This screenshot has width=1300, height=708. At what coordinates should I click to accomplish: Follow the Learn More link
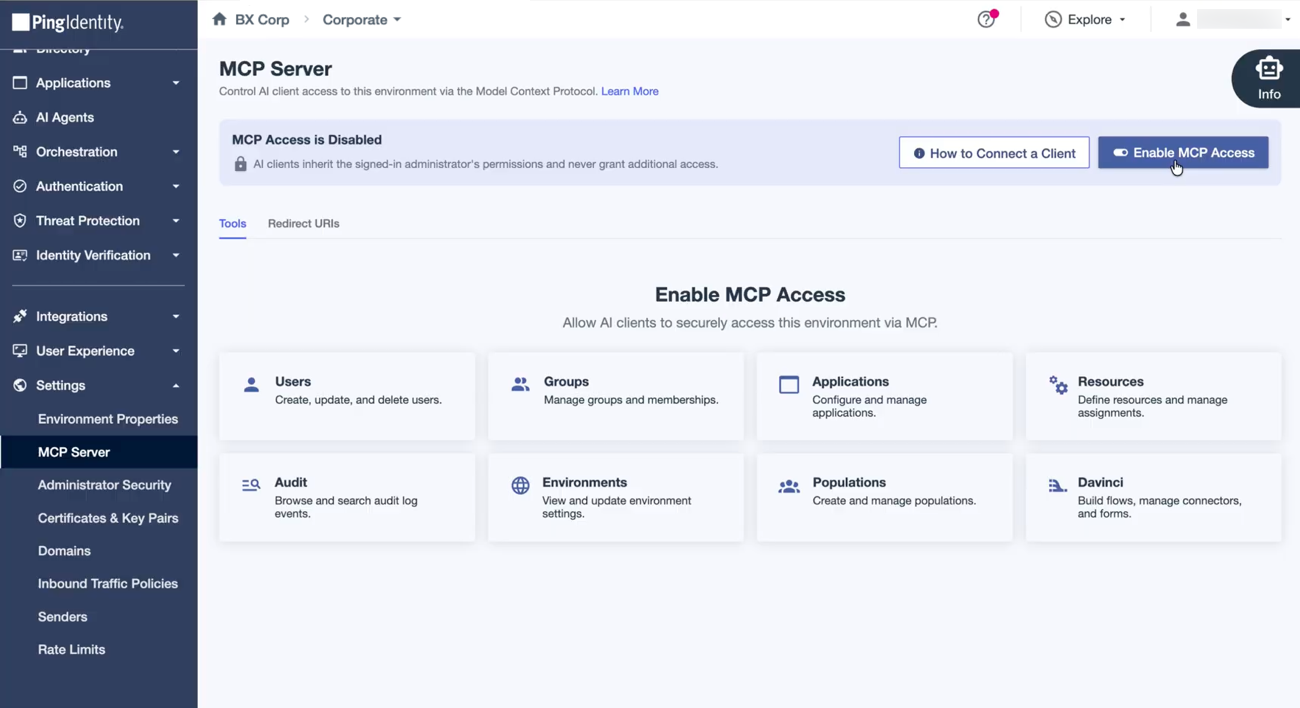tap(630, 91)
